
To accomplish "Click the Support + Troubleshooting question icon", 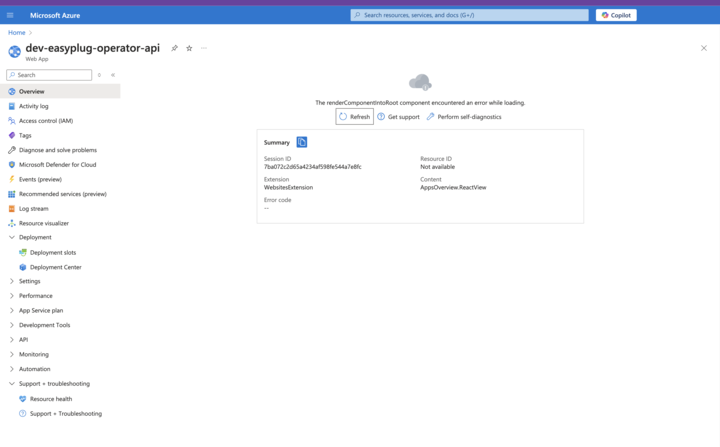I will tap(23, 413).
